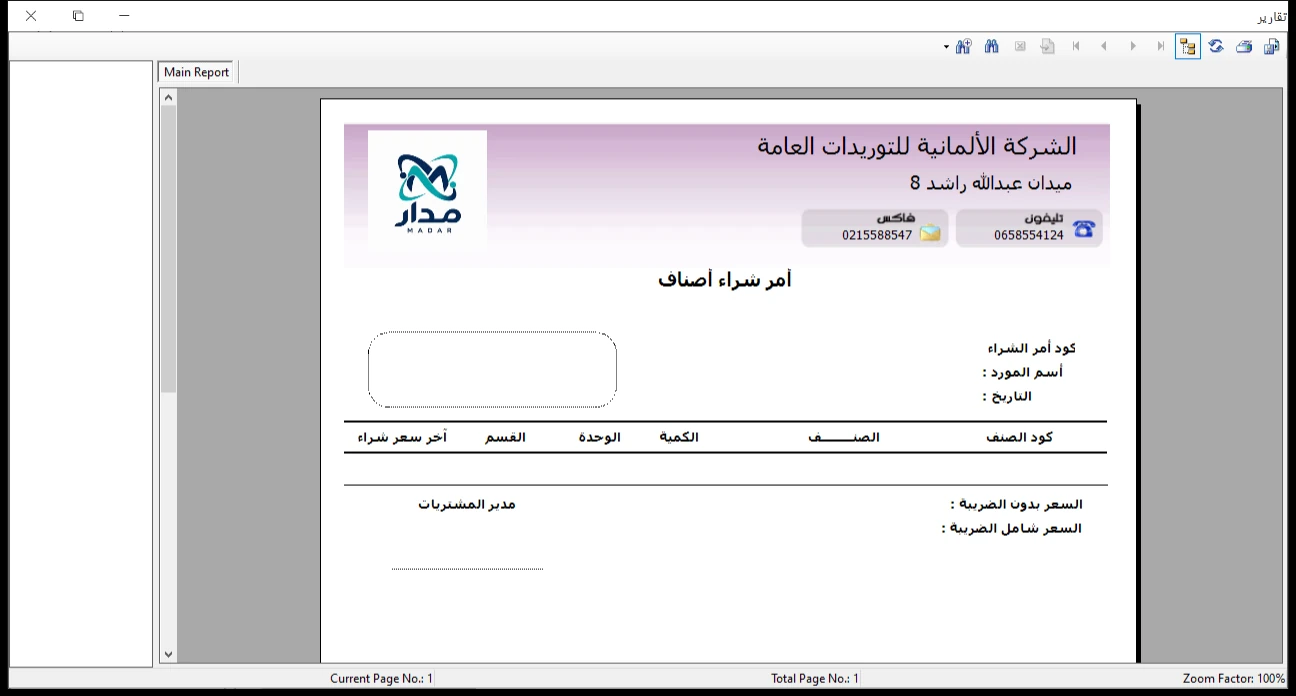Image resolution: width=1296 pixels, height=696 pixels.
Task: Click the phone number 0658554124
Action: (1029, 236)
